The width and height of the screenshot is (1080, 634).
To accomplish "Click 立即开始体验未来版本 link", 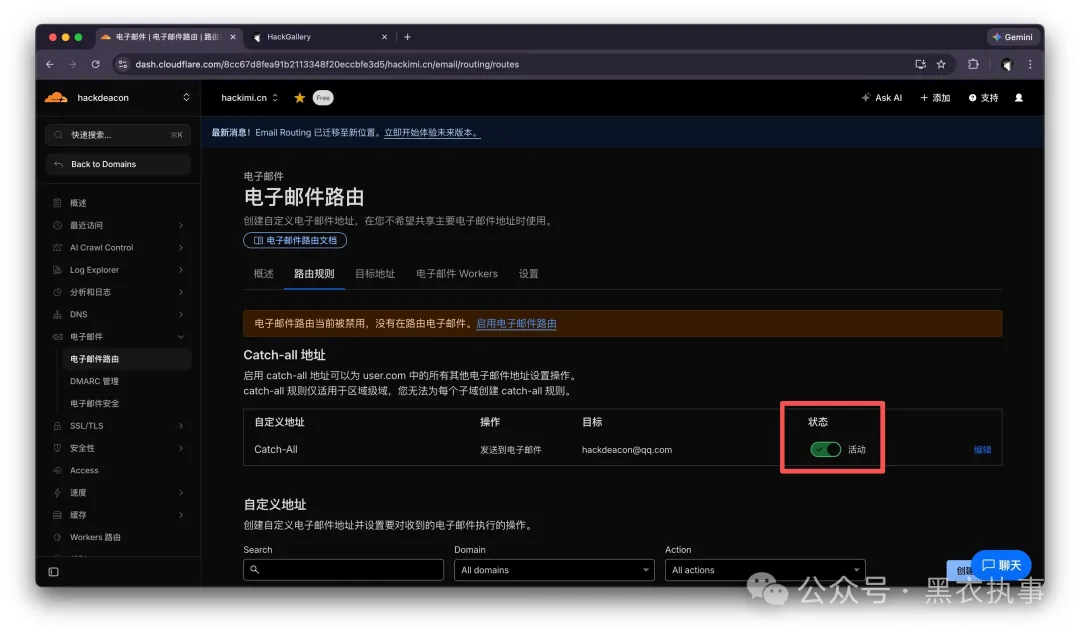I will 432,132.
